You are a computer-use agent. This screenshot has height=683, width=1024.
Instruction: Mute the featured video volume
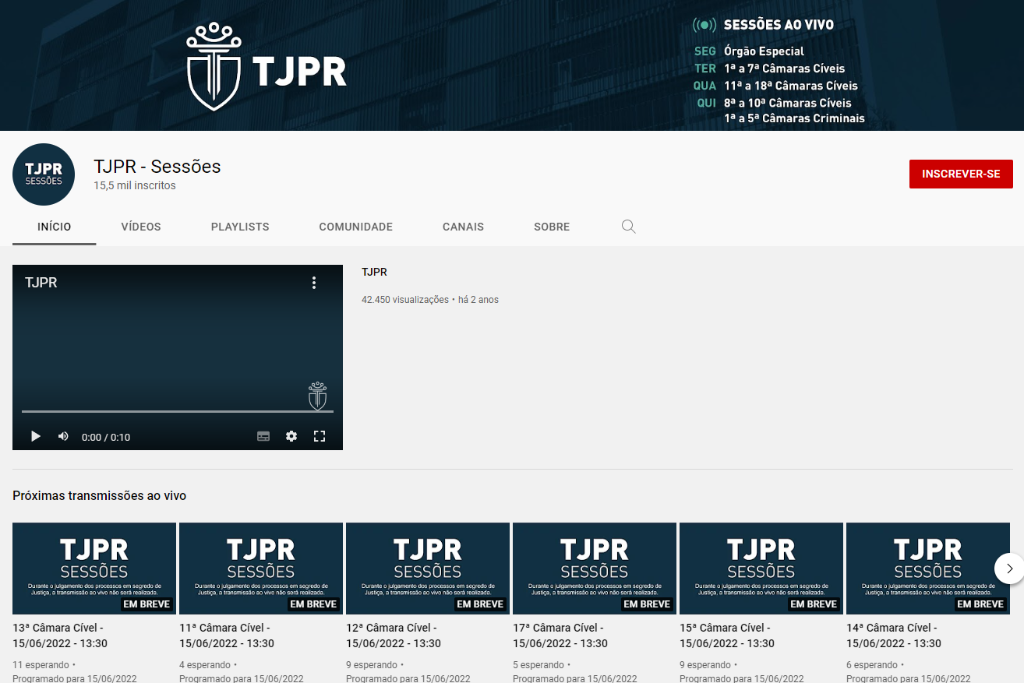tap(63, 436)
